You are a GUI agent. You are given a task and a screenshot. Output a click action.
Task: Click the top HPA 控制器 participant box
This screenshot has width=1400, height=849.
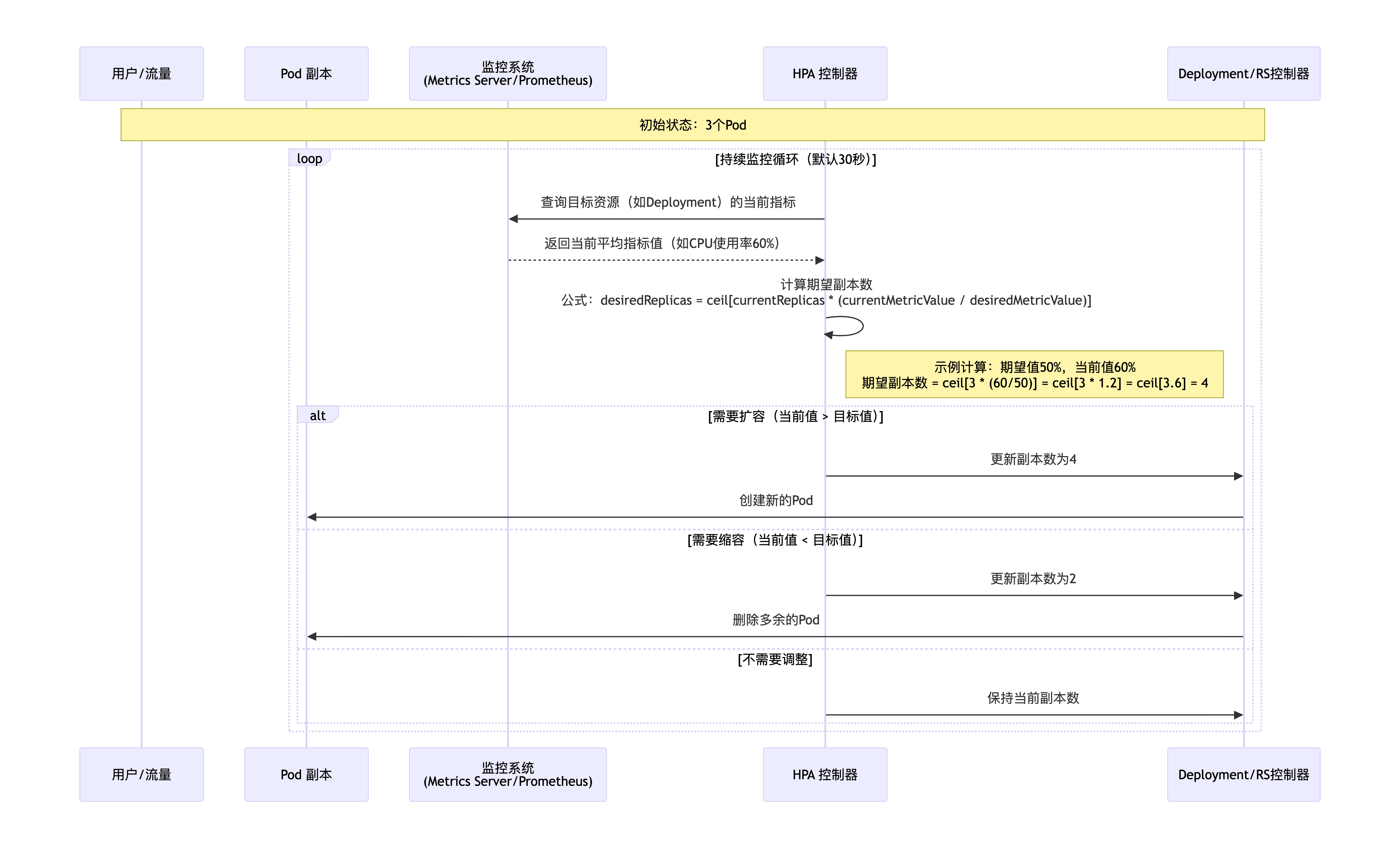tap(824, 74)
